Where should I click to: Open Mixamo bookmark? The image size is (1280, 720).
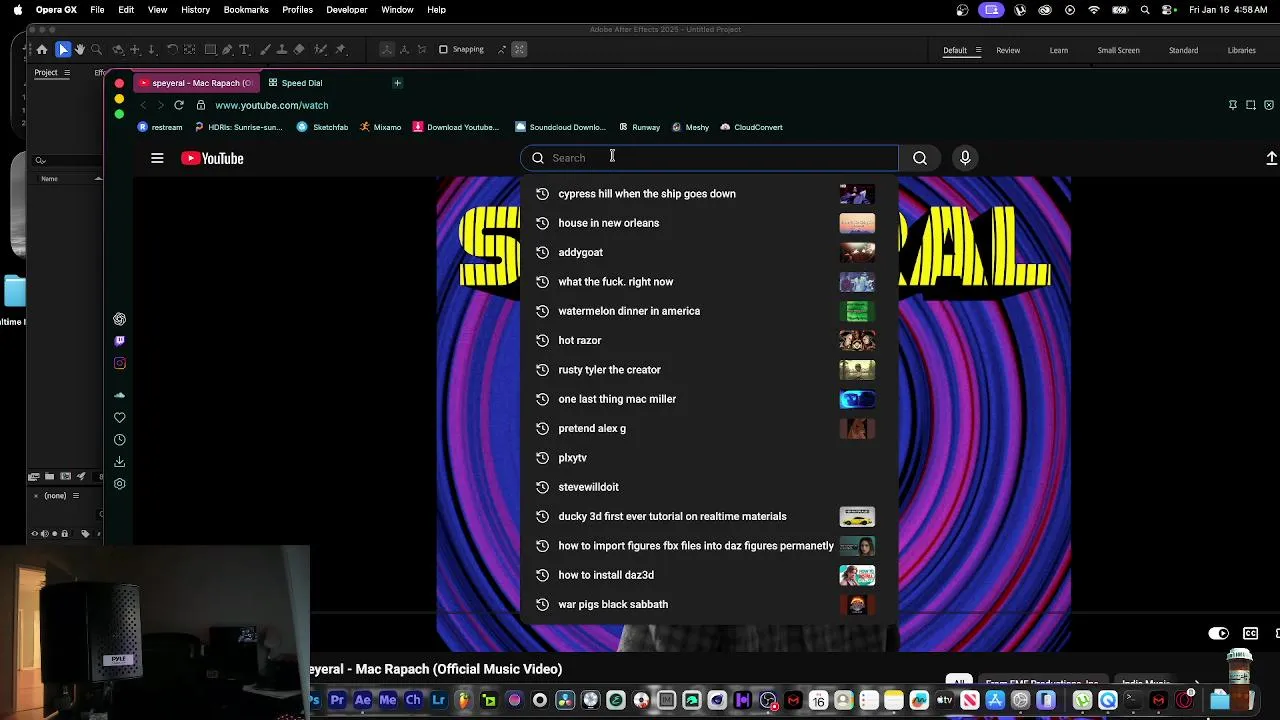point(381,127)
